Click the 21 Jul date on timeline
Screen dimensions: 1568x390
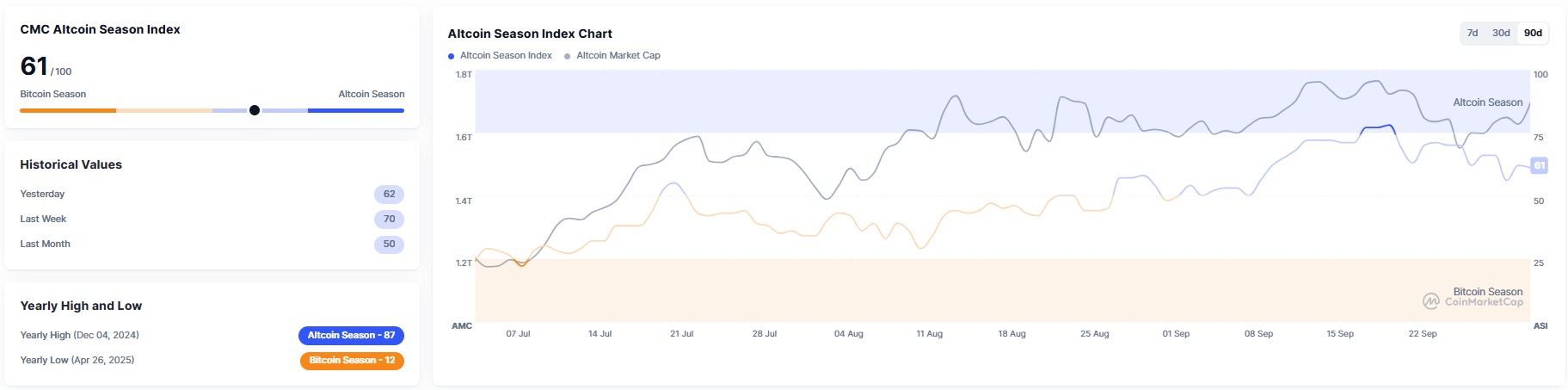coord(681,334)
